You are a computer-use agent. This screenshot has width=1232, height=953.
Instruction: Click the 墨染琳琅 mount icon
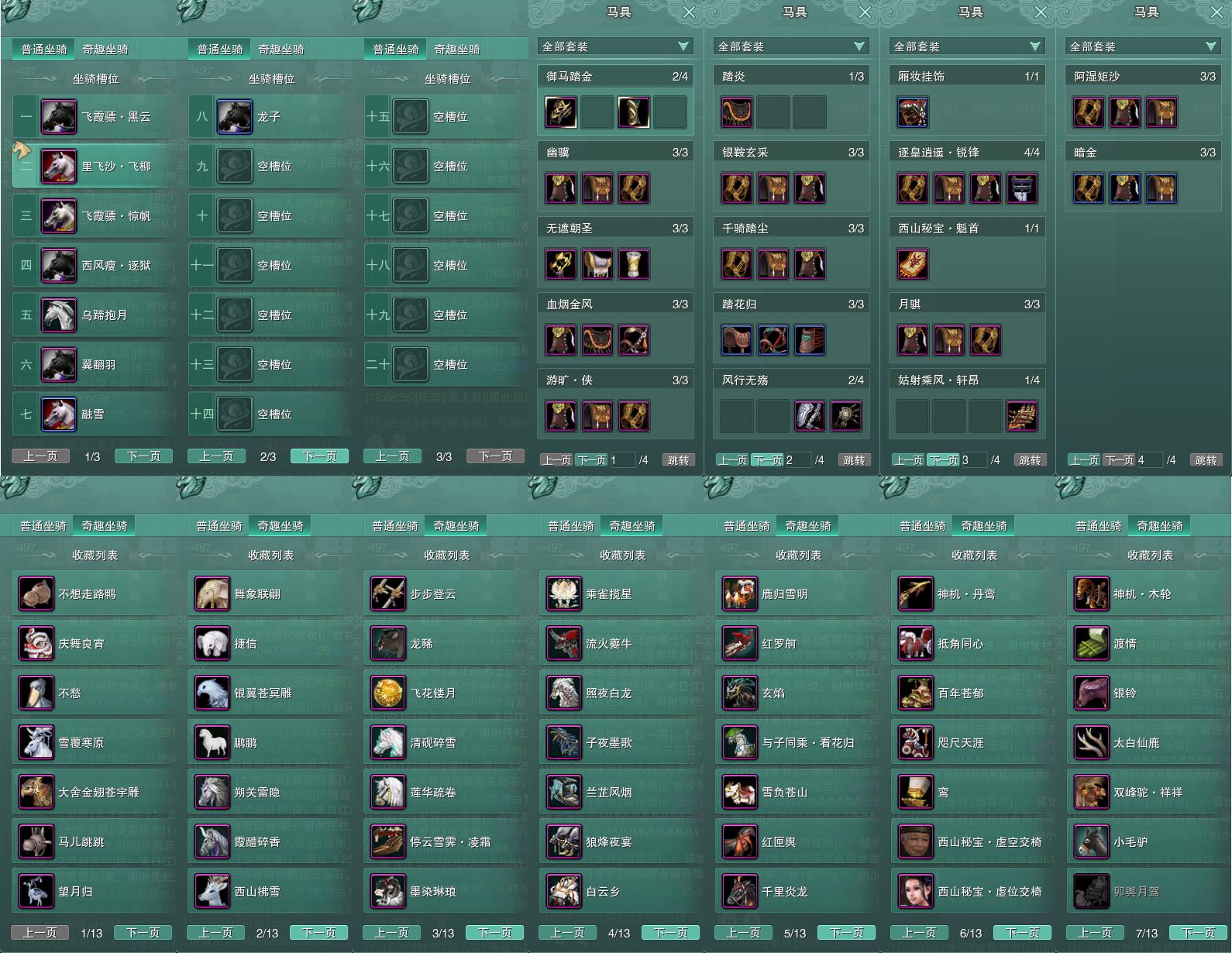[388, 891]
